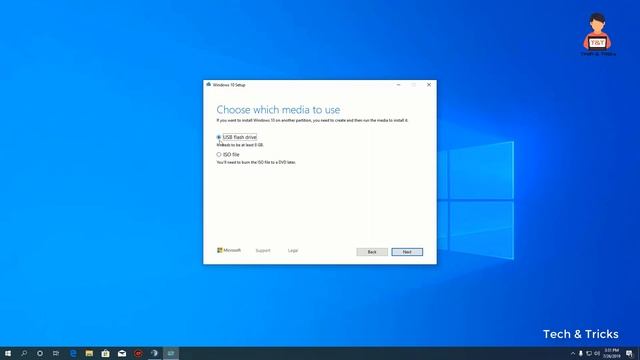Select the ISO file option
Viewport: 640px width, 360px height.
point(219,155)
